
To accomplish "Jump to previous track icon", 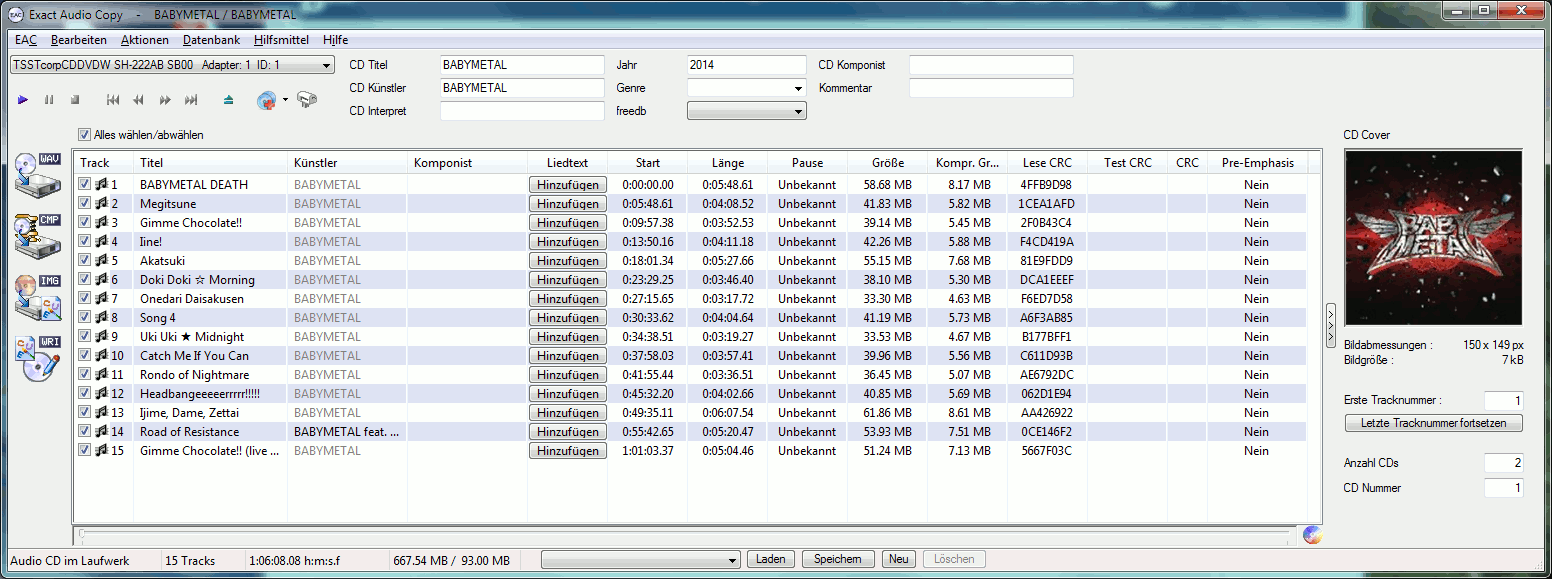I will [113, 100].
